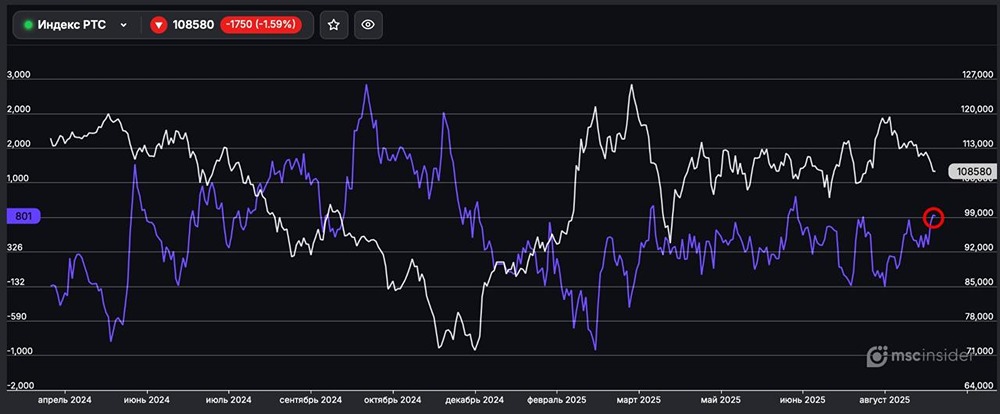Click the 108580 index value in header
Screen dimensions: 1000x414
[x=194, y=25]
